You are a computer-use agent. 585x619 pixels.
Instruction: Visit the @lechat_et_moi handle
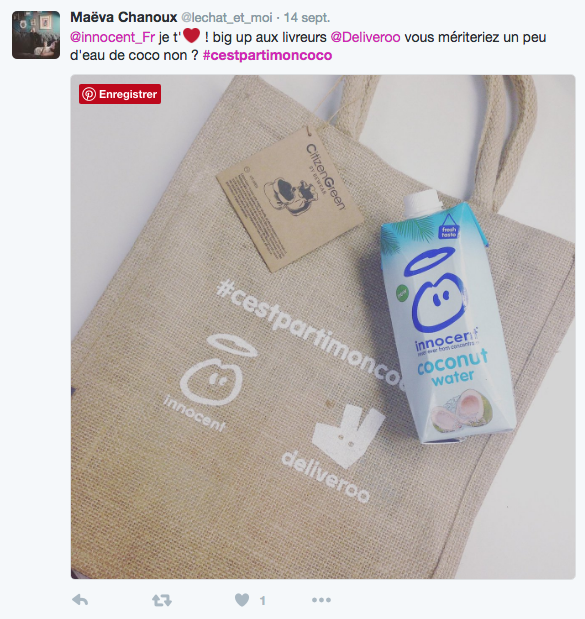[227, 18]
